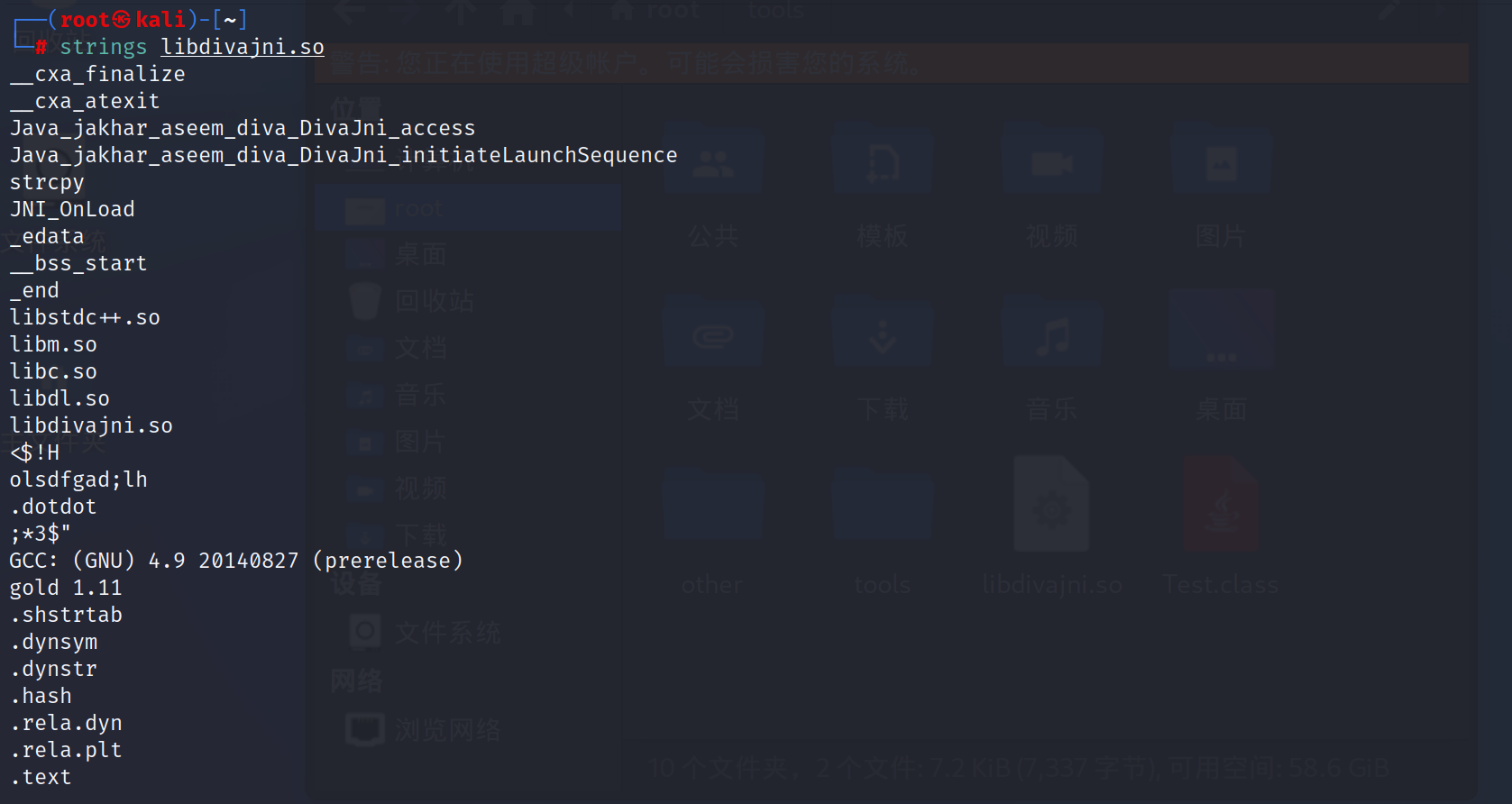Click the up-directory arrow in file manager toolbar
This screenshot has width=1512, height=804.
coord(461,12)
